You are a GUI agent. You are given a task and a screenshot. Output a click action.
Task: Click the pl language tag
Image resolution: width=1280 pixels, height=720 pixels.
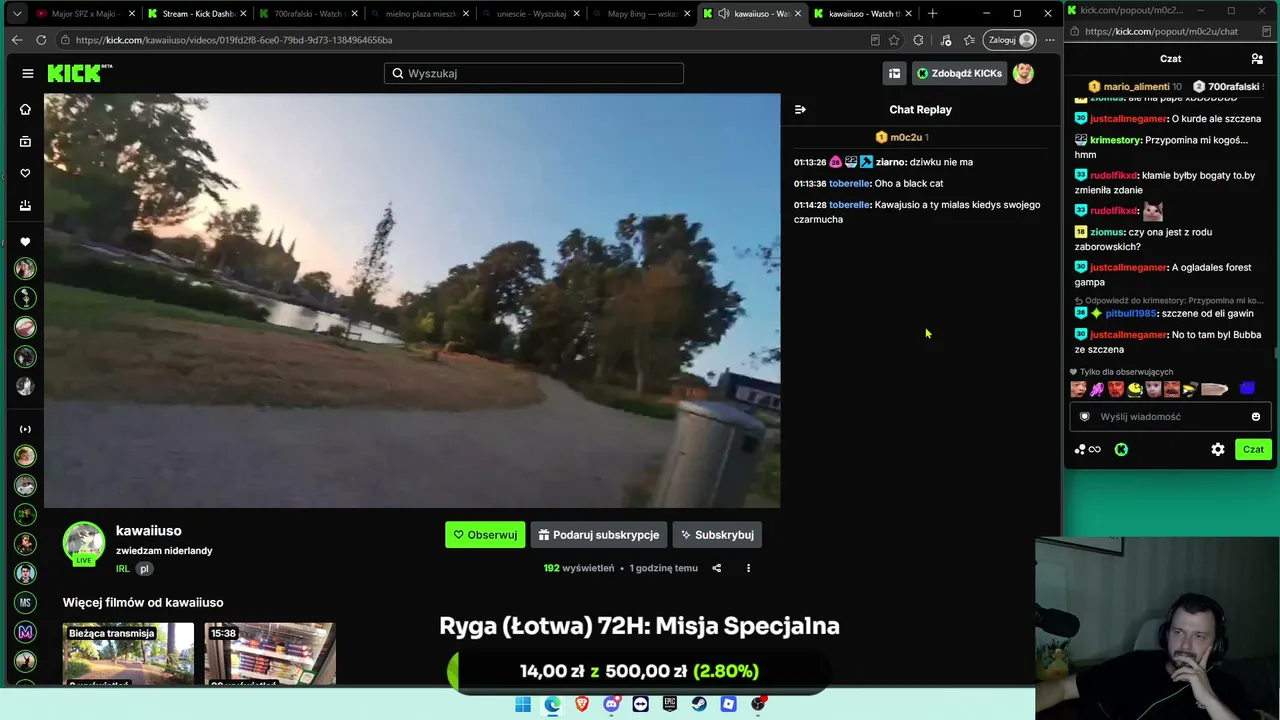click(144, 569)
